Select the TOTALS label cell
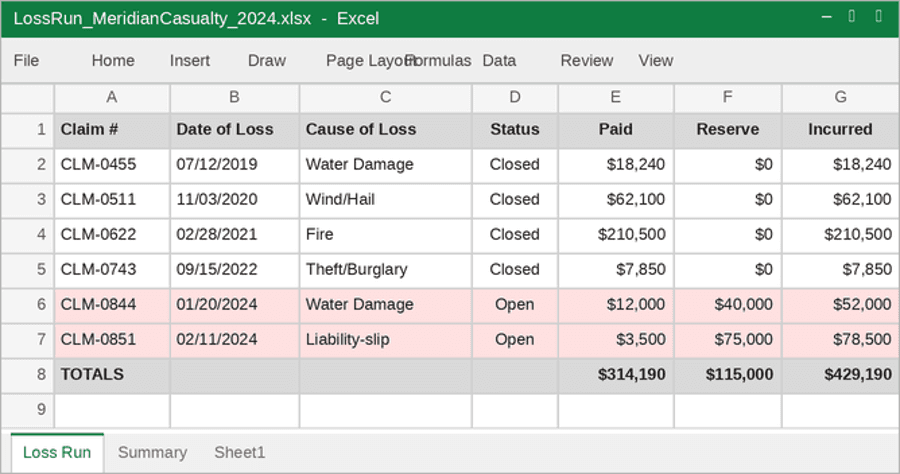 pyautogui.click(x=112, y=375)
